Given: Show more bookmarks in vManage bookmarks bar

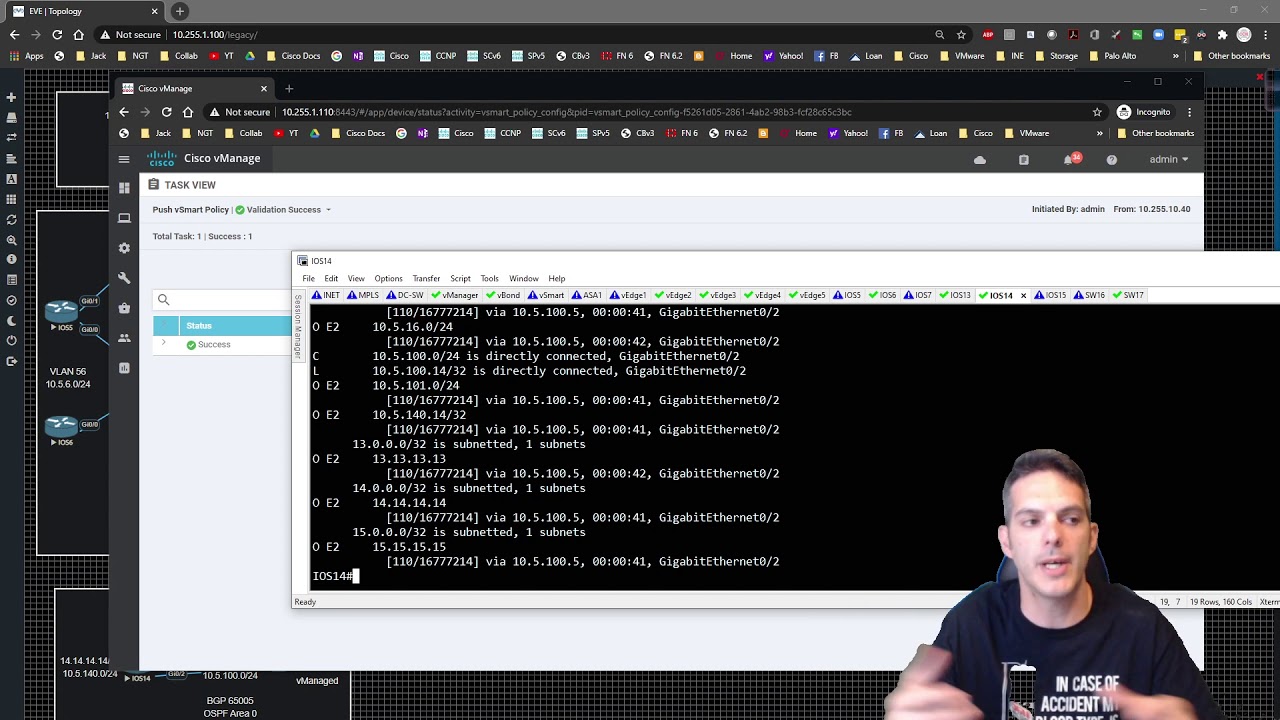Looking at the screenshot, I should pos(1099,133).
